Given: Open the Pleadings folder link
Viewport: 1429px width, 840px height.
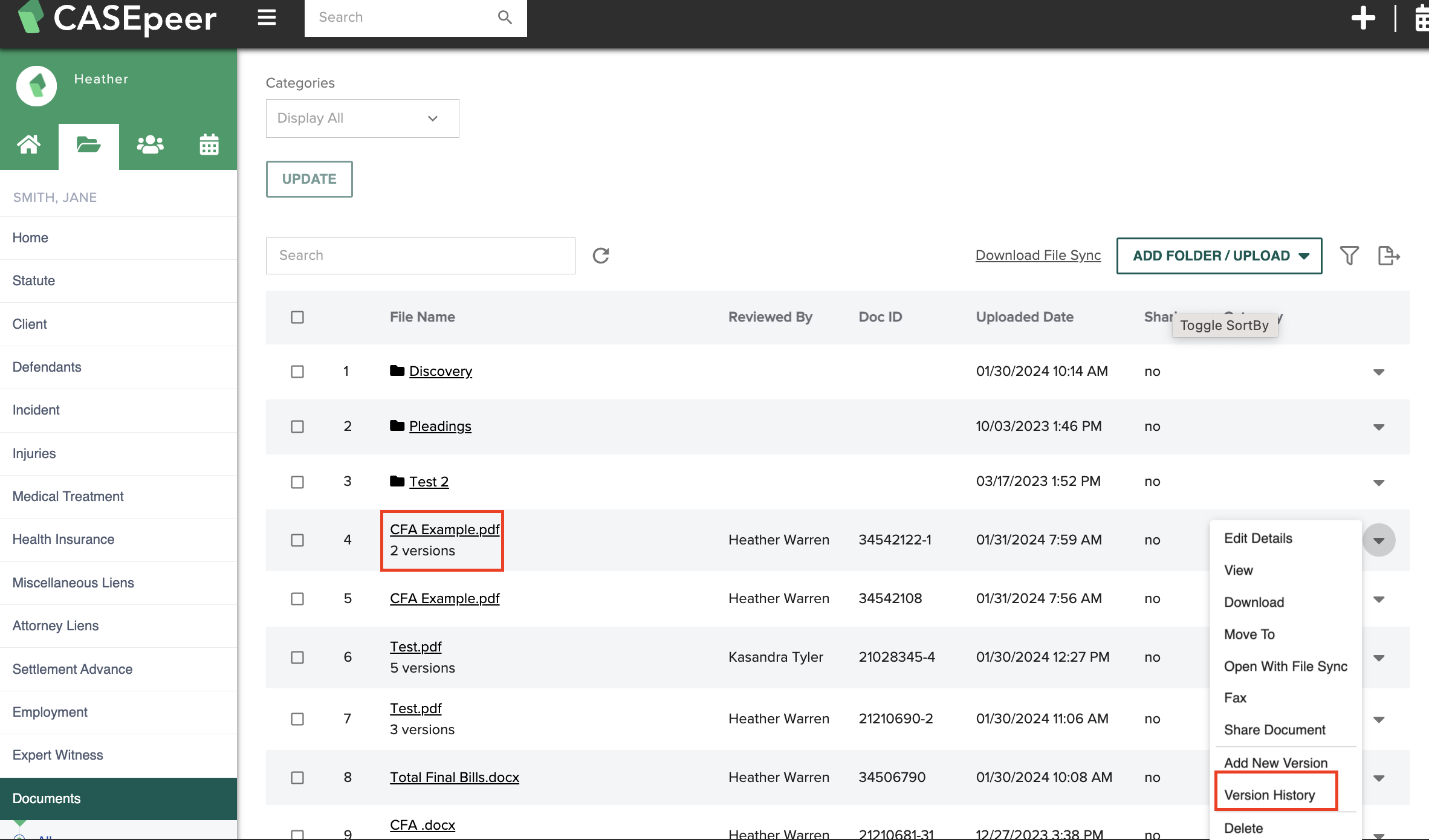Looking at the screenshot, I should [440, 426].
